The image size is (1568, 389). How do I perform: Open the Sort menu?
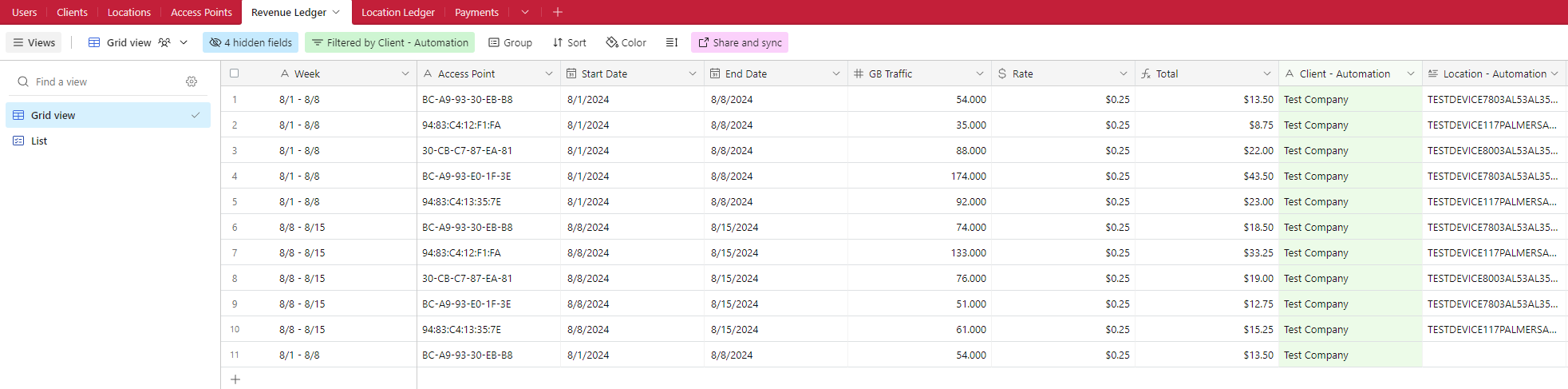569,42
